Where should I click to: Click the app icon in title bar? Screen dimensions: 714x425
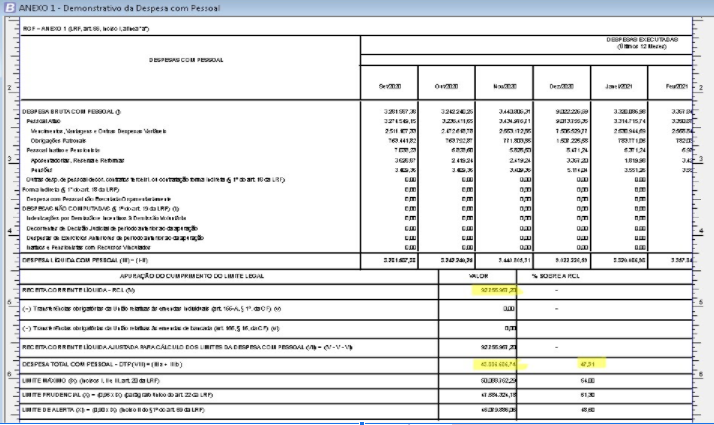click(8, 8)
